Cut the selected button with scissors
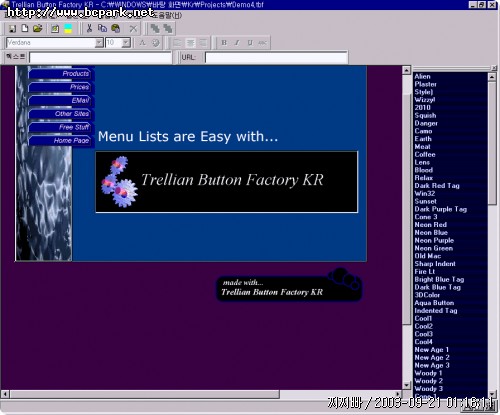 click(x=89, y=29)
